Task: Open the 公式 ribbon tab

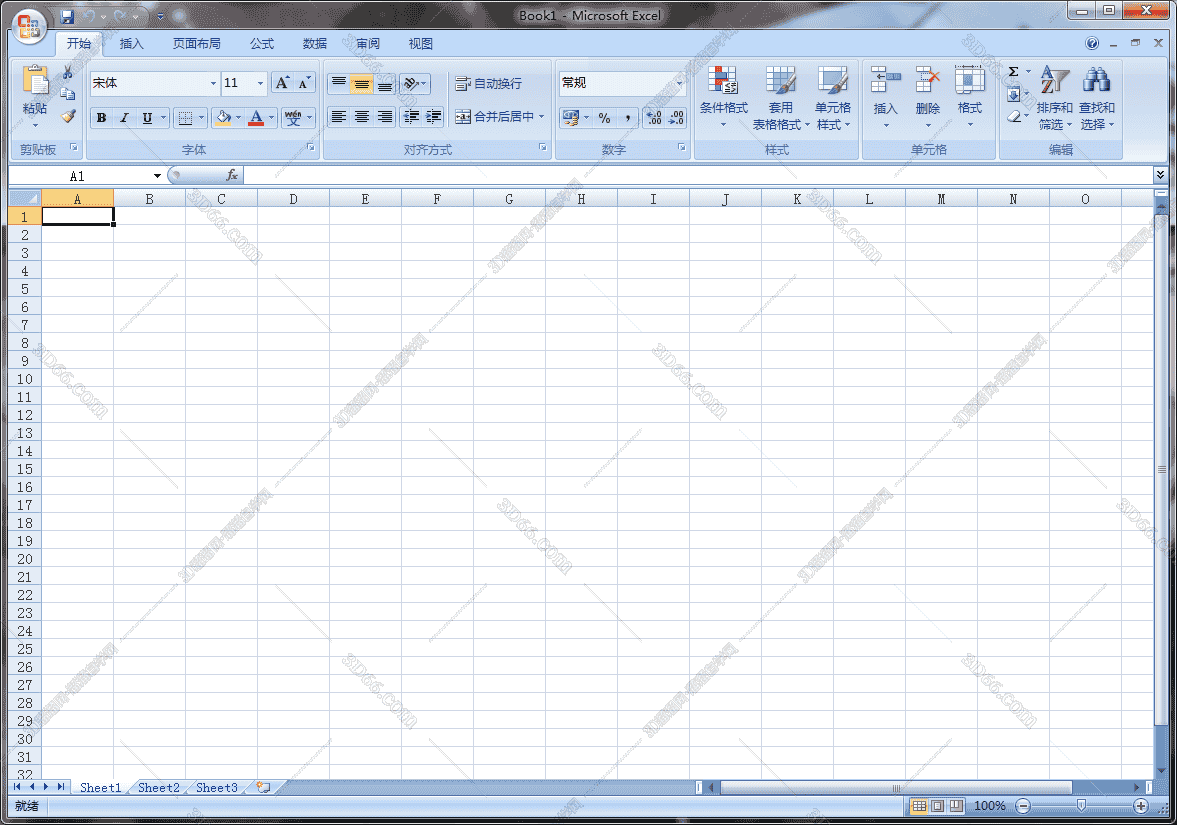Action: (262, 44)
